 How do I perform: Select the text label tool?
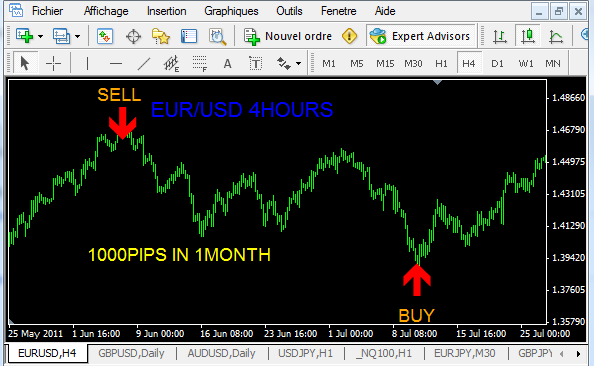click(256, 63)
